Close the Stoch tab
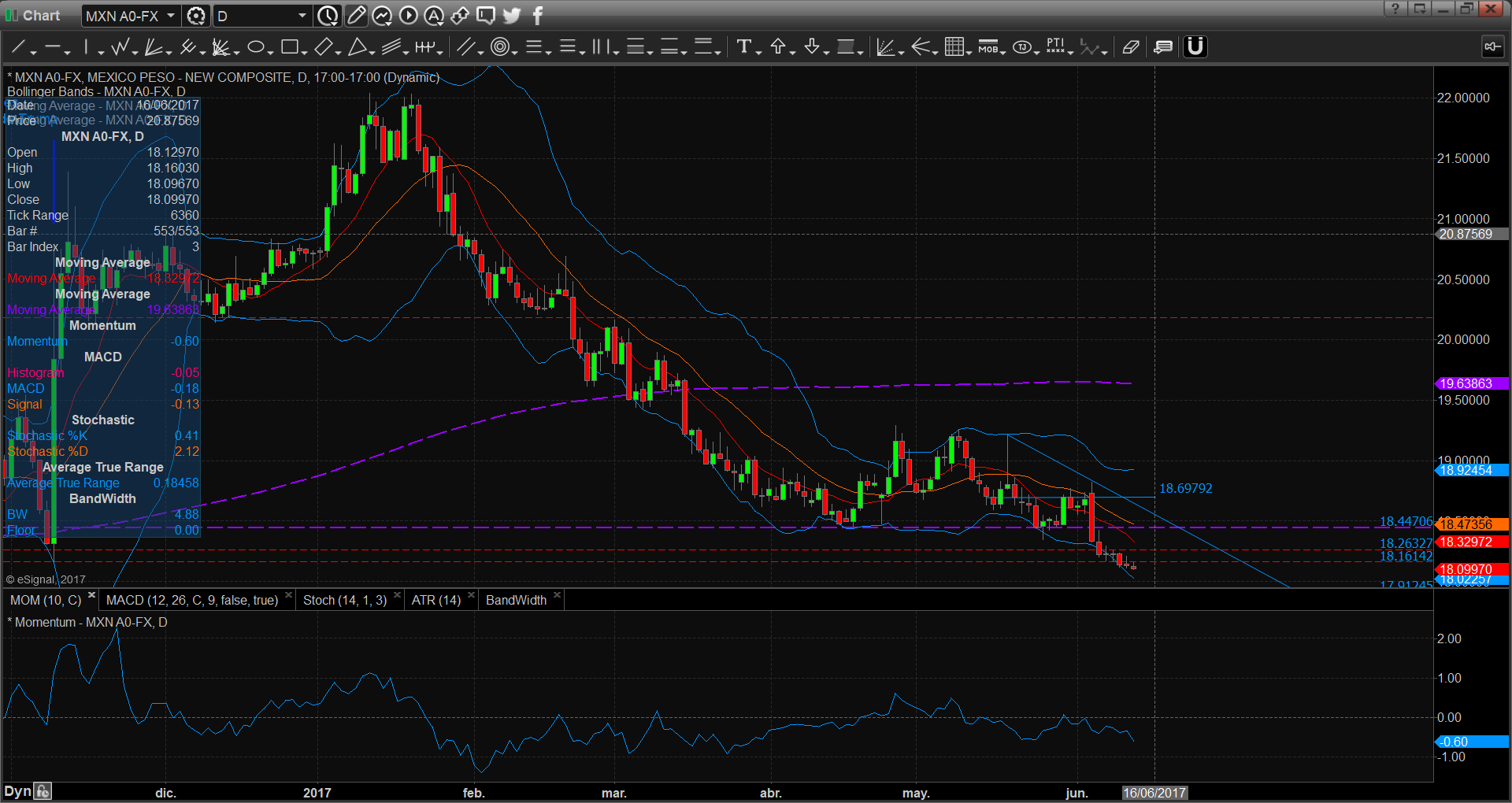This screenshot has width=1512, height=803. click(x=397, y=595)
